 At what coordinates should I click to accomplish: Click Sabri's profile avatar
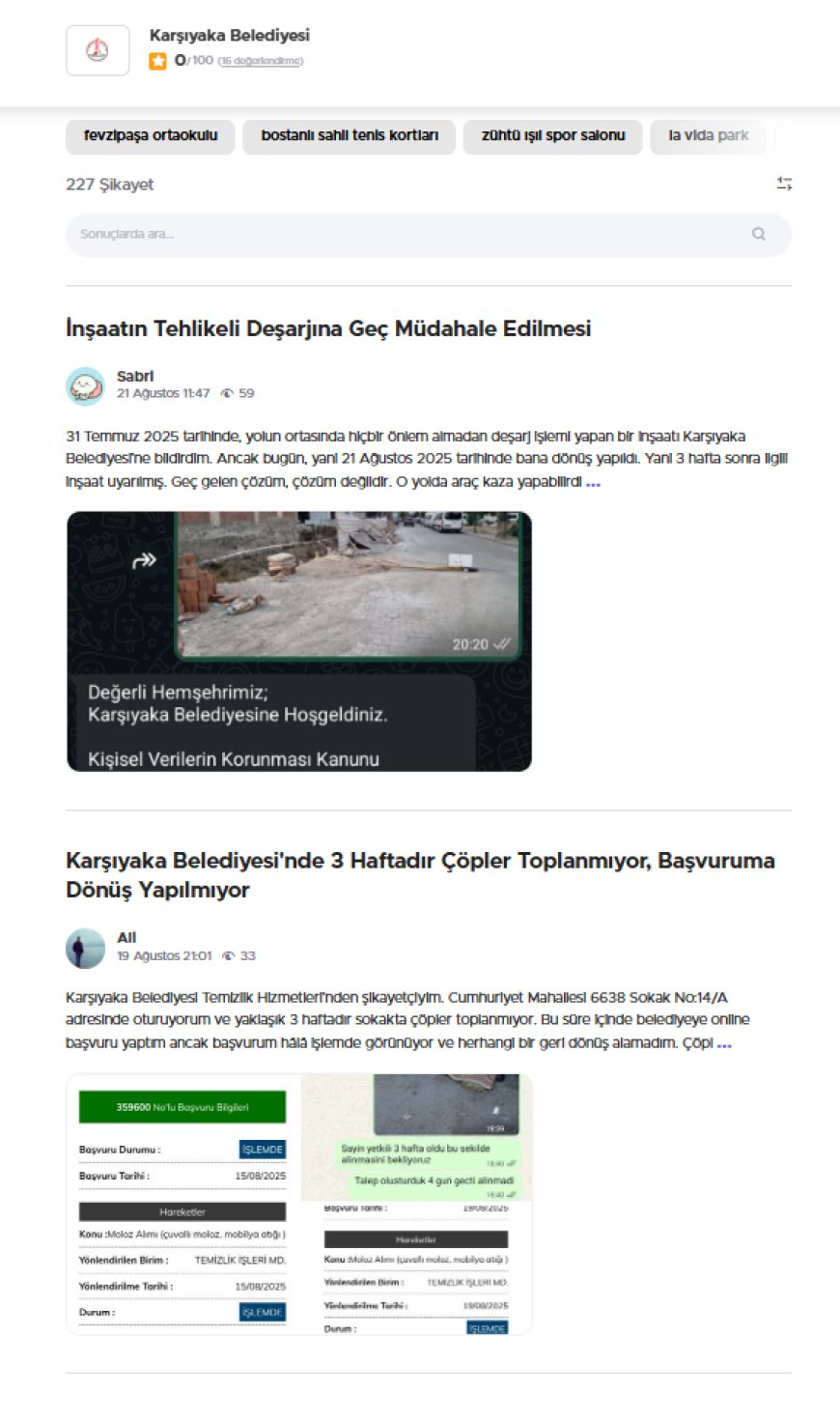[85, 385]
